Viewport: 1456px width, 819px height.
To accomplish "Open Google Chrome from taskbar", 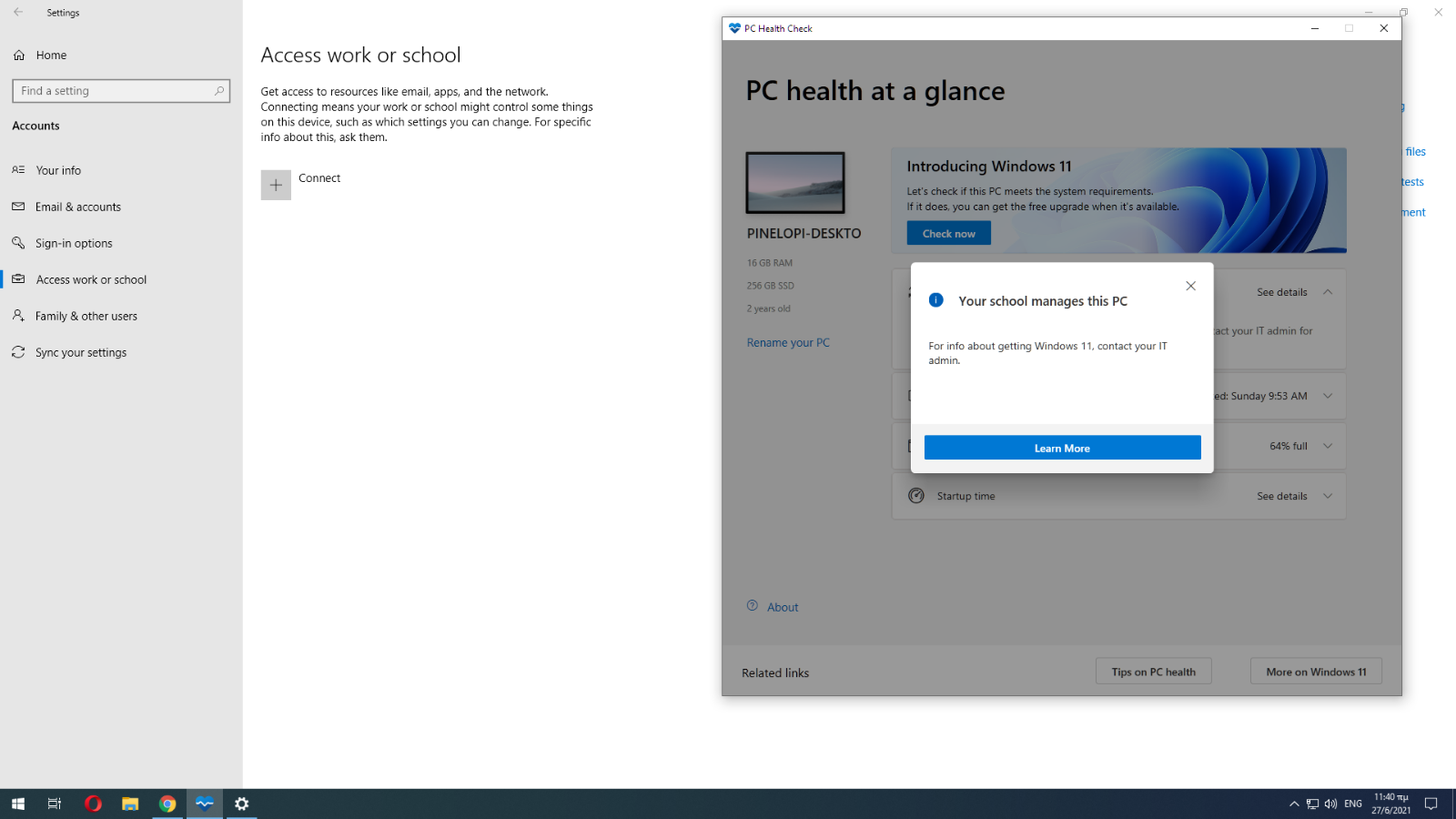I will click(167, 804).
